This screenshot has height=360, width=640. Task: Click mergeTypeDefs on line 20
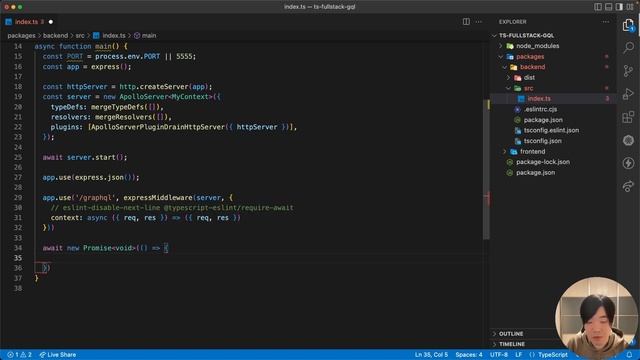coord(117,107)
